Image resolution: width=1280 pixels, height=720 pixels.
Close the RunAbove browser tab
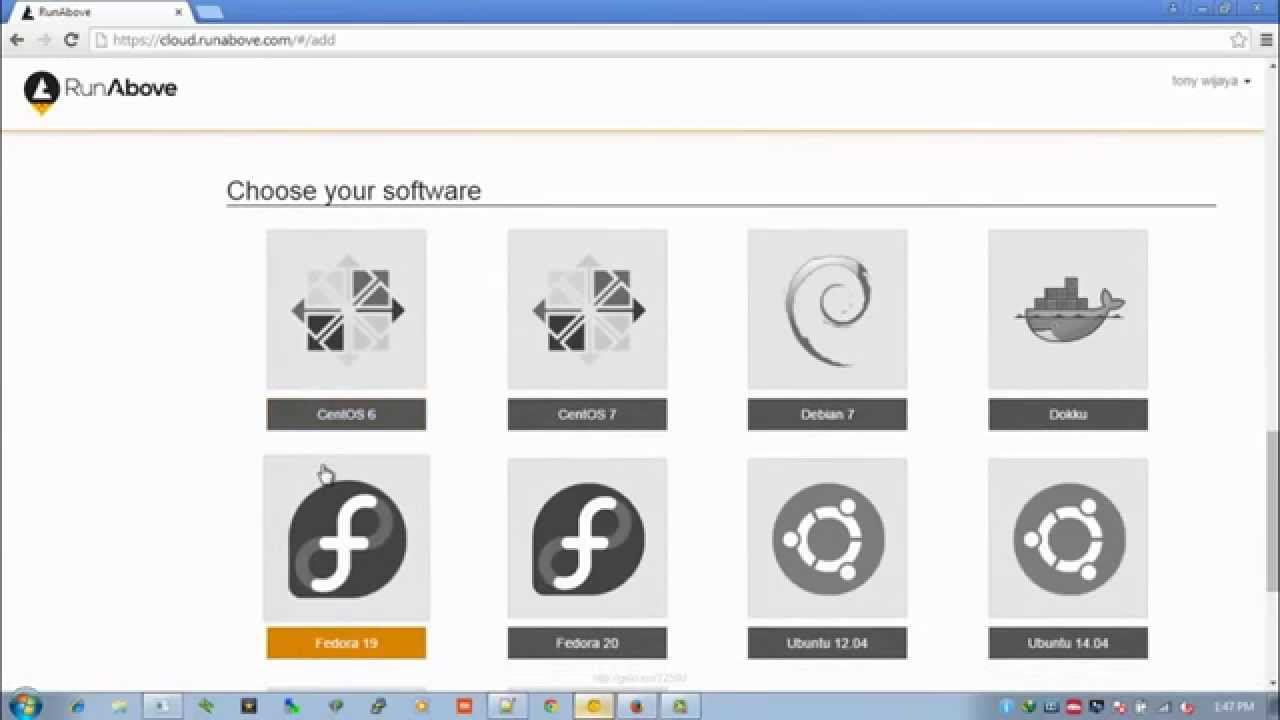pos(178,12)
